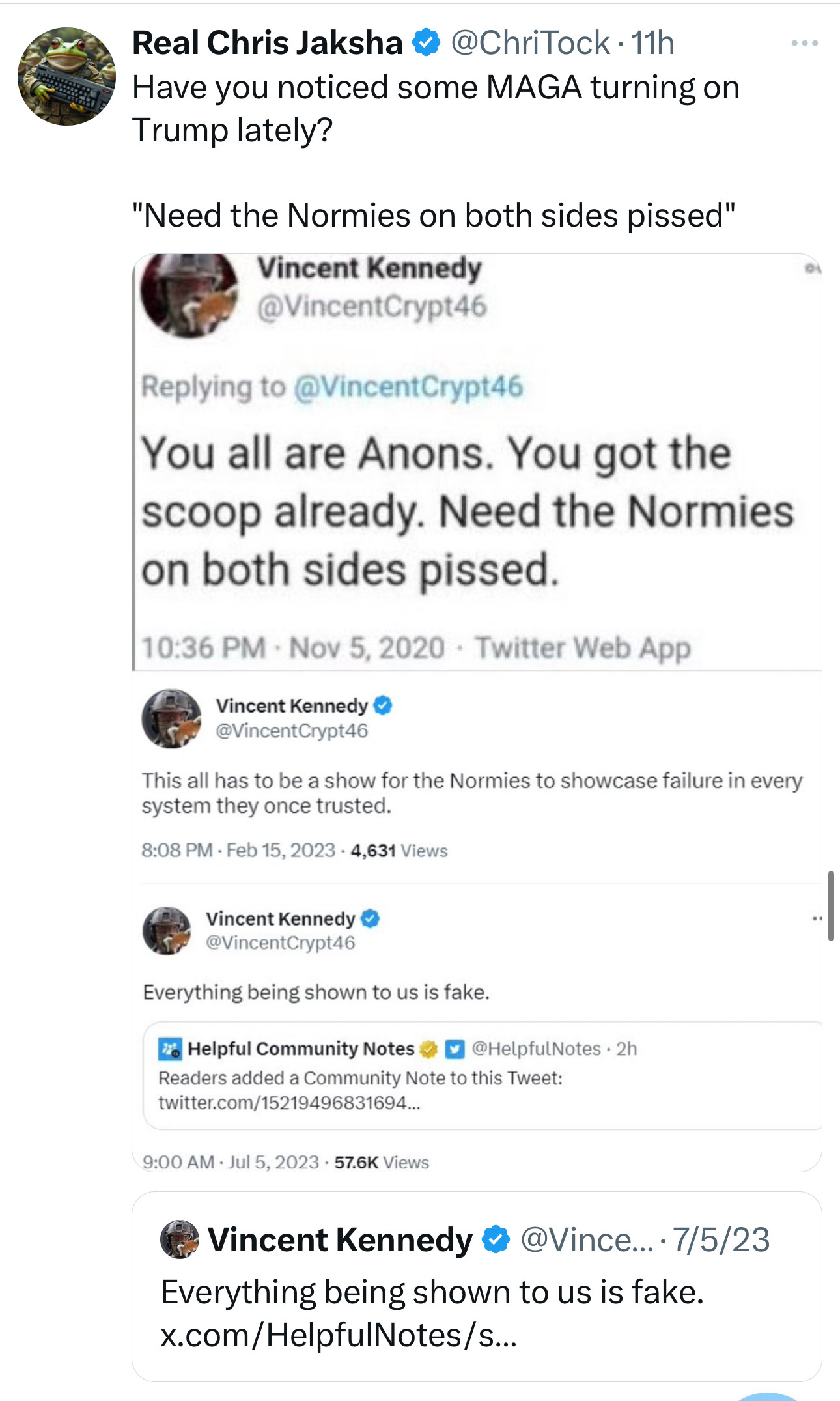Open the frog avatar profile picture
Image resolution: width=840 pixels, height=1401 pixels.
(66, 76)
